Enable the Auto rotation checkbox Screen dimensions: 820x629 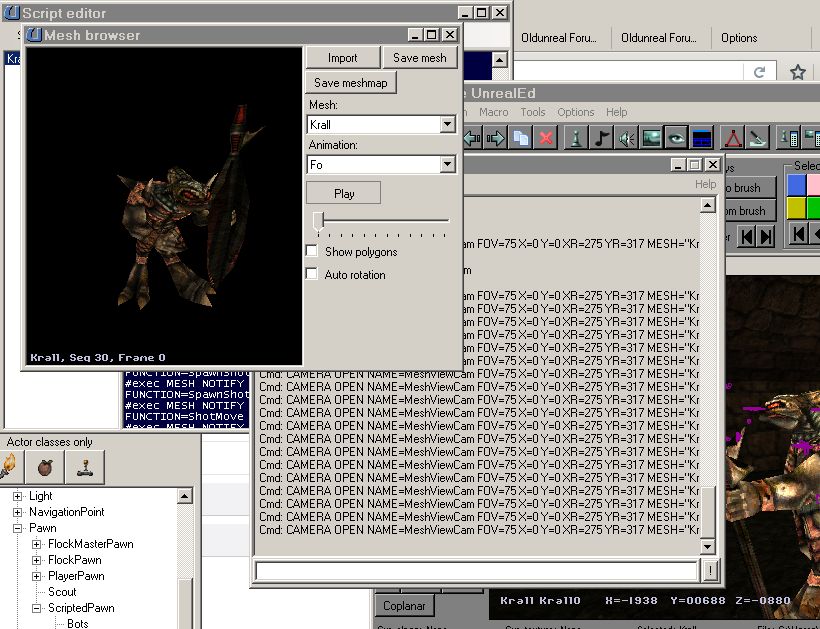[312, 274]
